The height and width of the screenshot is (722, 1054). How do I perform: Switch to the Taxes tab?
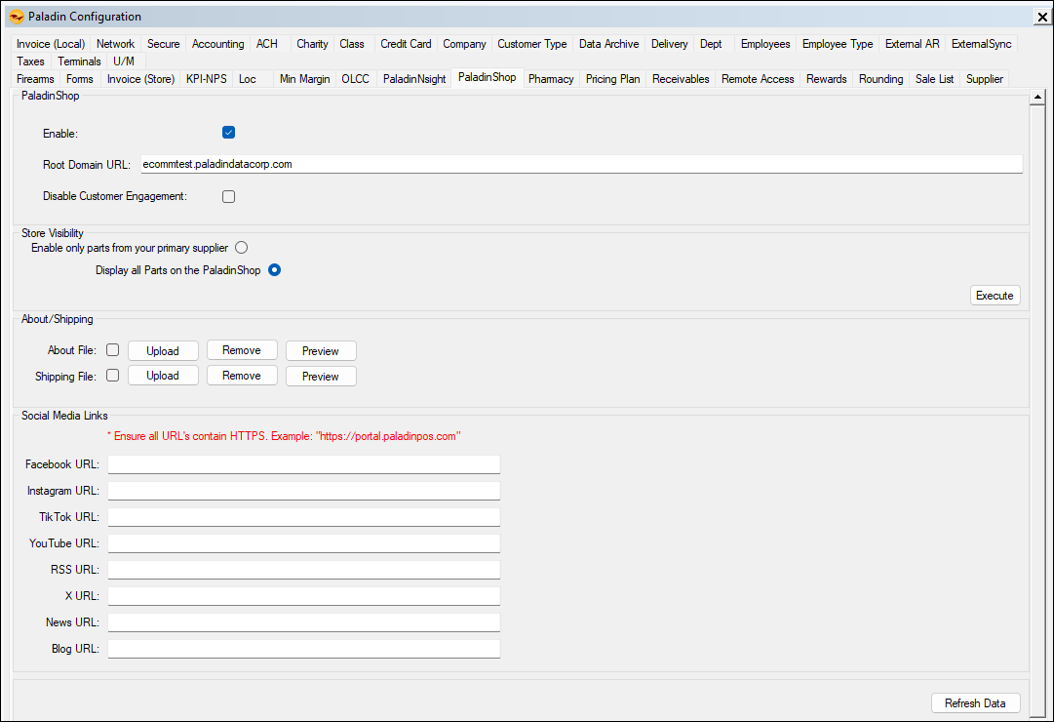[x=31, y=61]
